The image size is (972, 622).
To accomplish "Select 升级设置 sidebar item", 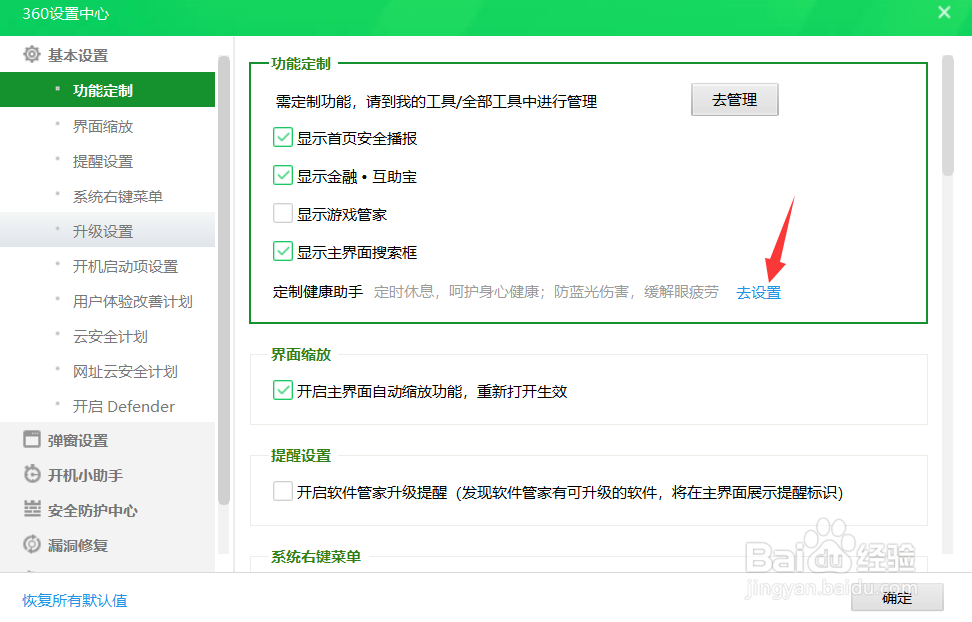I will (x=107, y=231).
